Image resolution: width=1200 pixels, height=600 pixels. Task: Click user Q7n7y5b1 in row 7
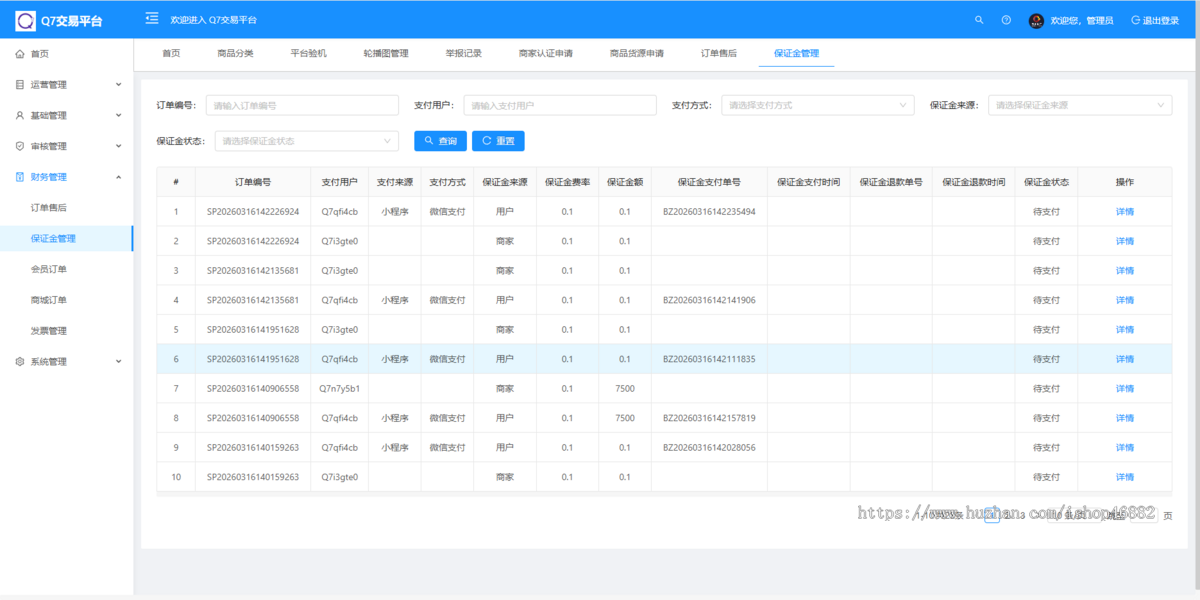pos(340,389)
